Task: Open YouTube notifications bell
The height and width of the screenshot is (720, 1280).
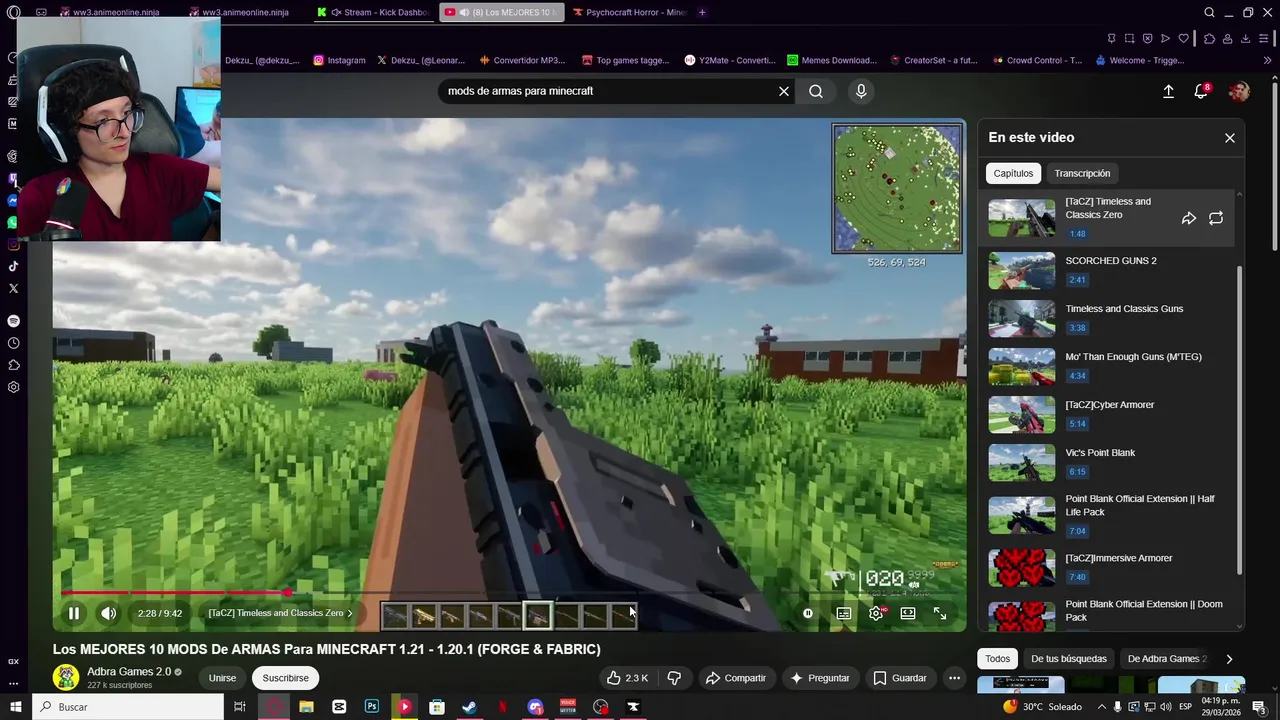Action: tap(1201, 91)
